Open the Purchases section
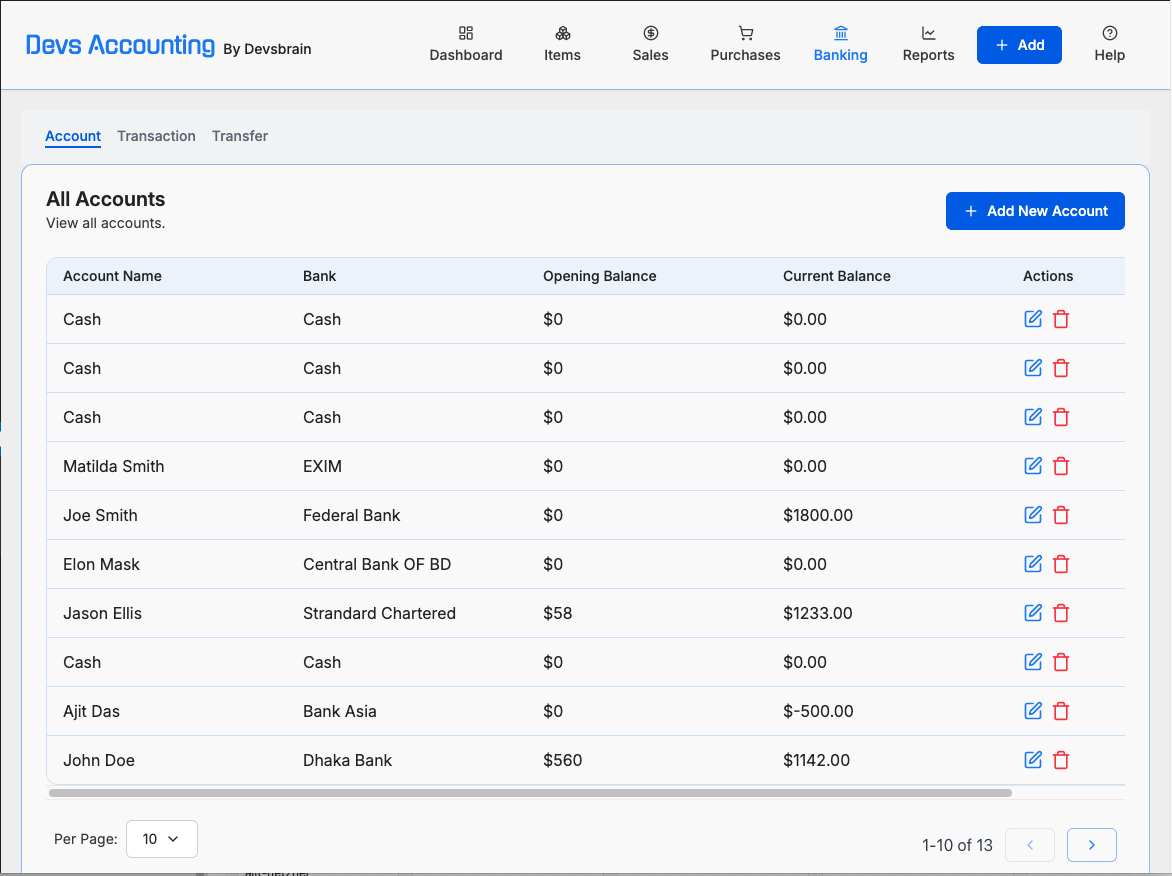The width and height of the screenshot is (1172, 876). pos(745,44)
